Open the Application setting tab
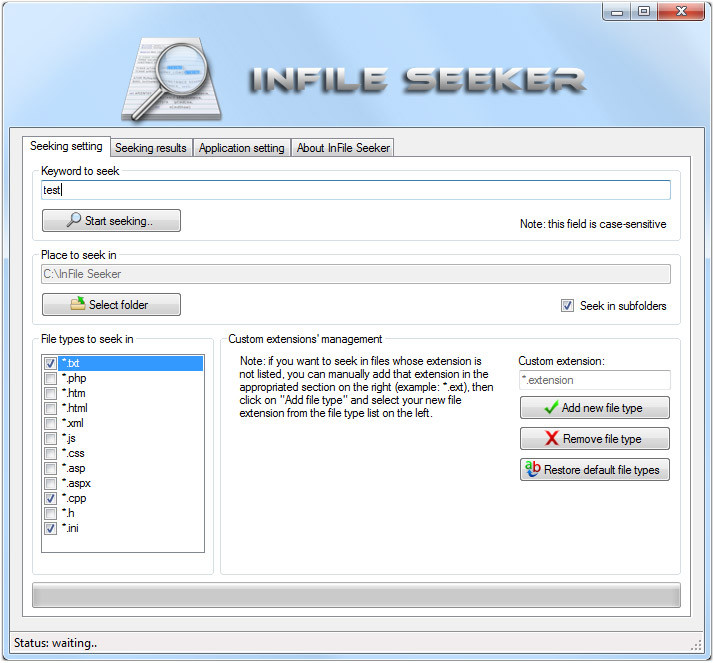 [x=241, y=148]
